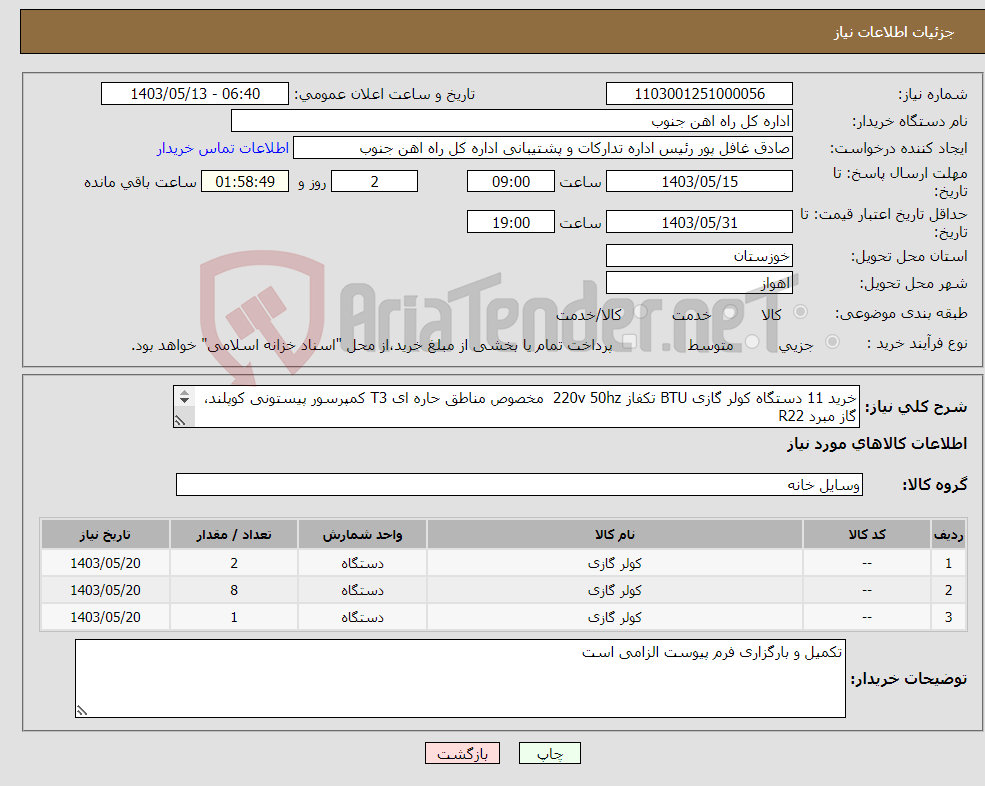Click the کد کالا column header
The image size is (985, 786).
click(867, 534)
